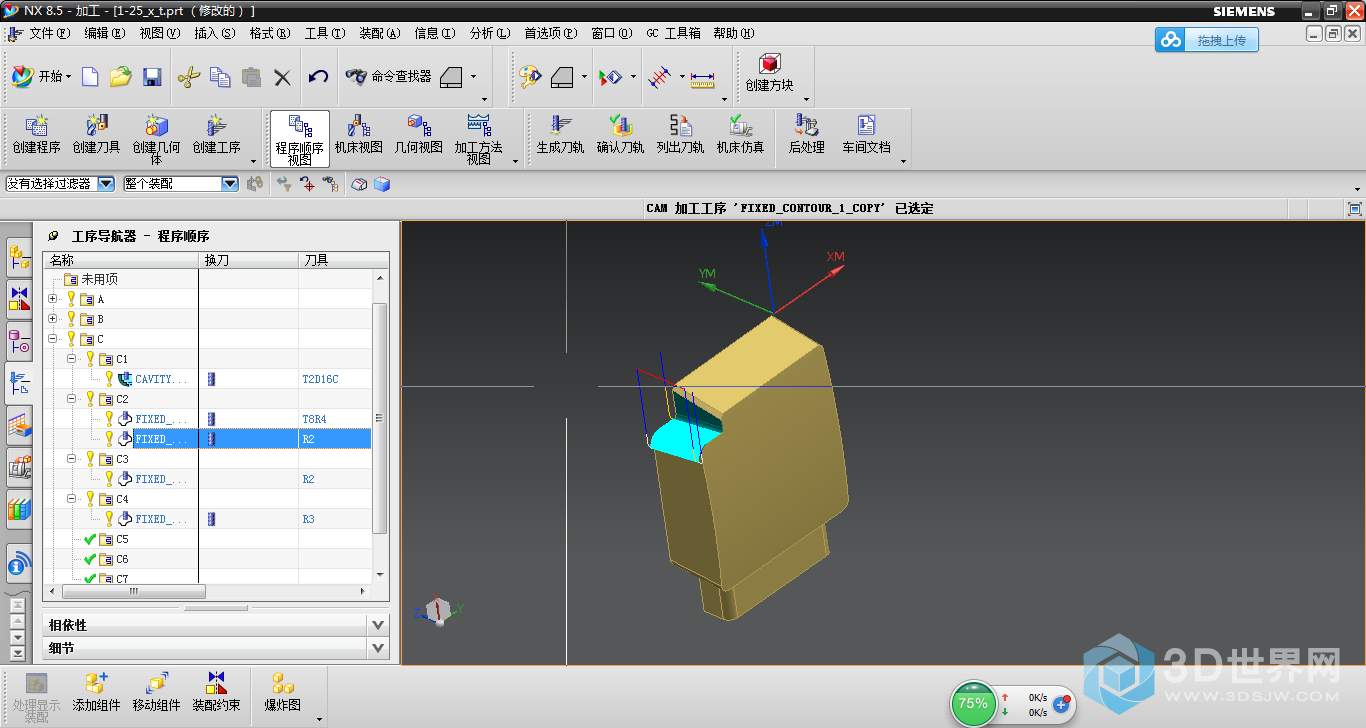Click 创建方块 create block icon

tap(769, 73)
